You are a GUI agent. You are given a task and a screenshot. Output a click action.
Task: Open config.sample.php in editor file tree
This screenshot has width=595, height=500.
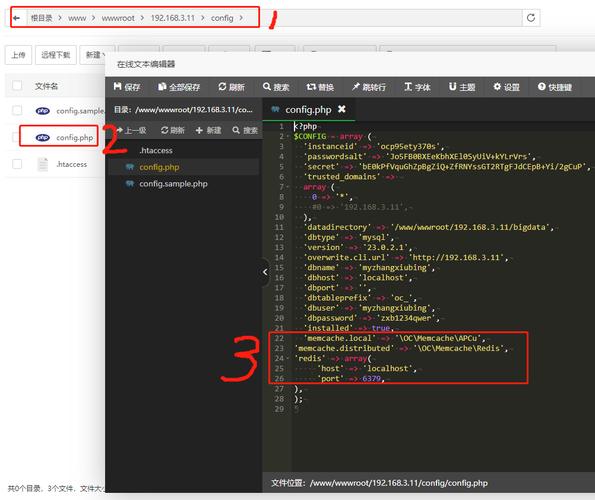tap(173, 184)
